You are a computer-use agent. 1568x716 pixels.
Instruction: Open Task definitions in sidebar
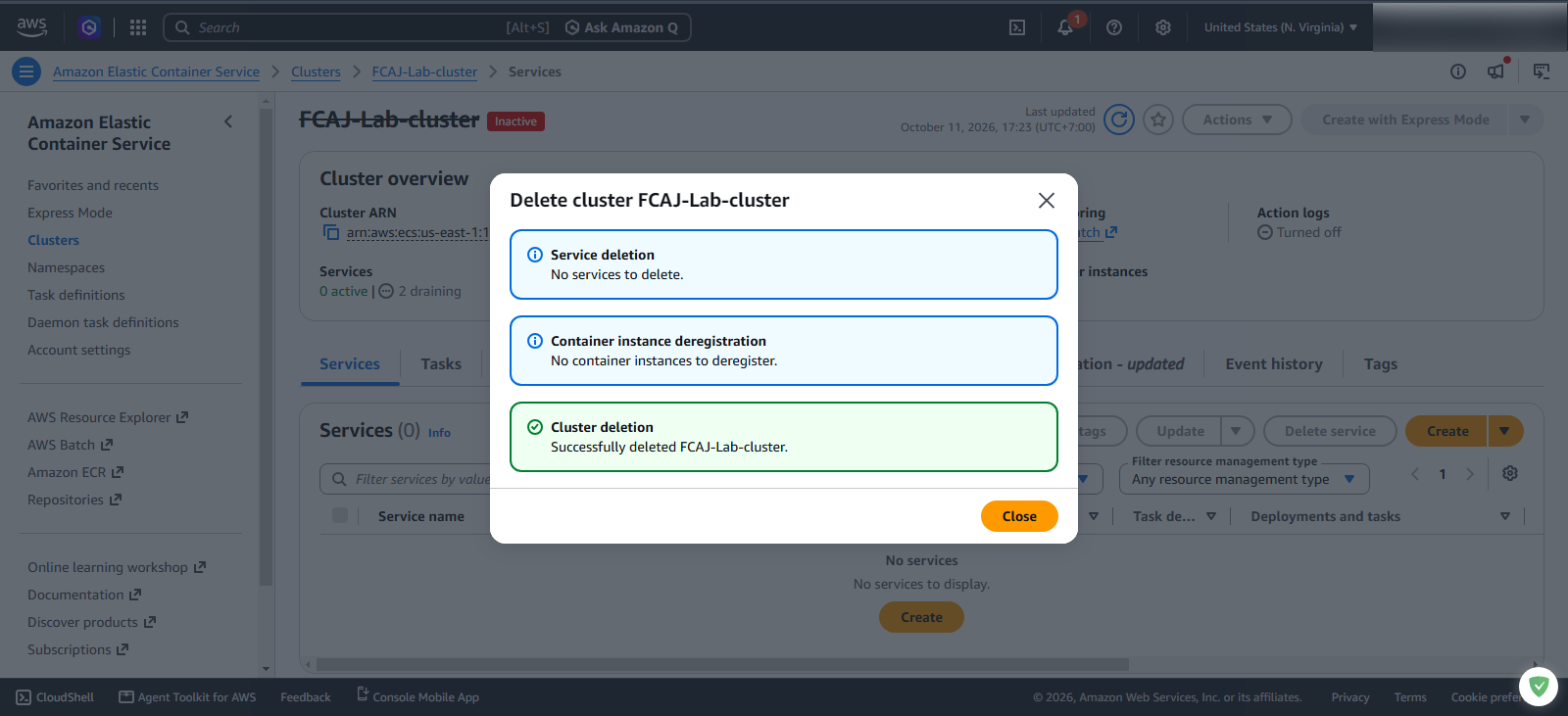(76, 295)
